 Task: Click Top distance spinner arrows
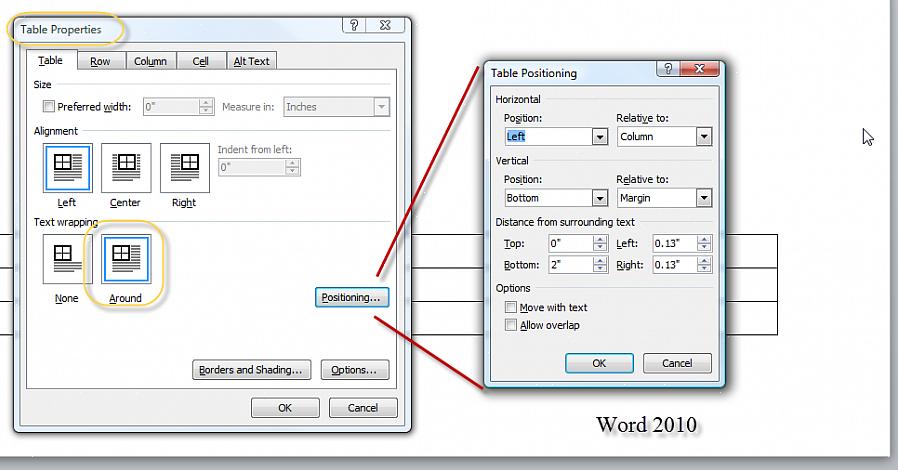coord(600,243)
